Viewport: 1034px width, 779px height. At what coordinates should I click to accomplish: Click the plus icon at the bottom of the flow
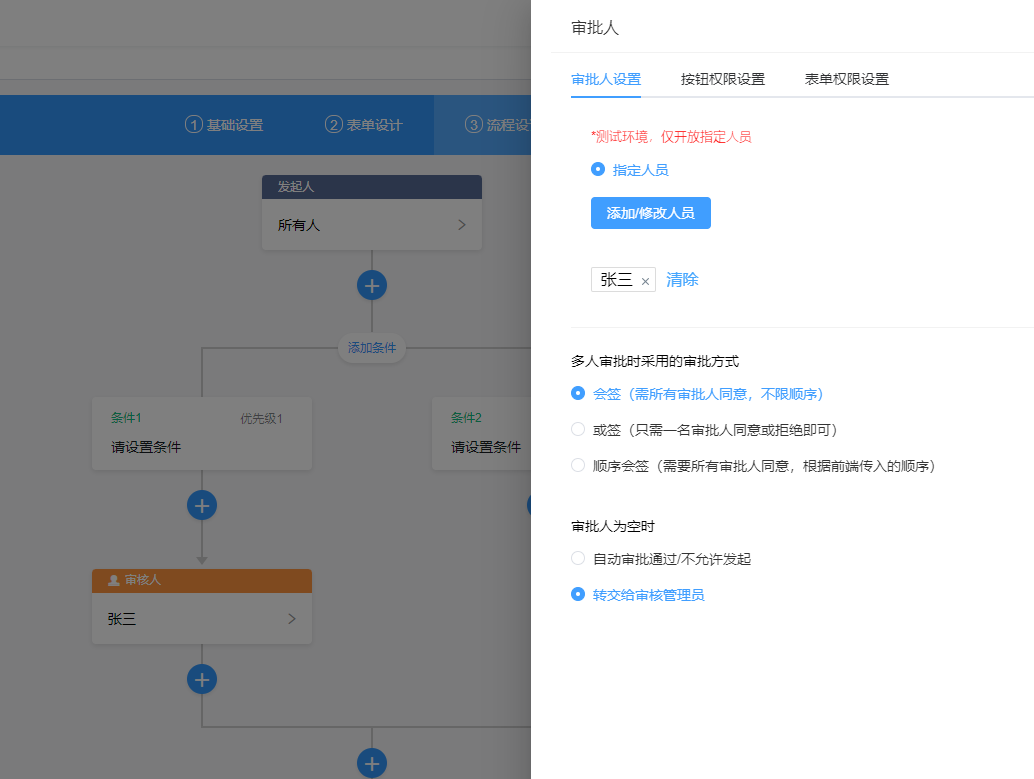pyautogui.click(x=372, y=764)
